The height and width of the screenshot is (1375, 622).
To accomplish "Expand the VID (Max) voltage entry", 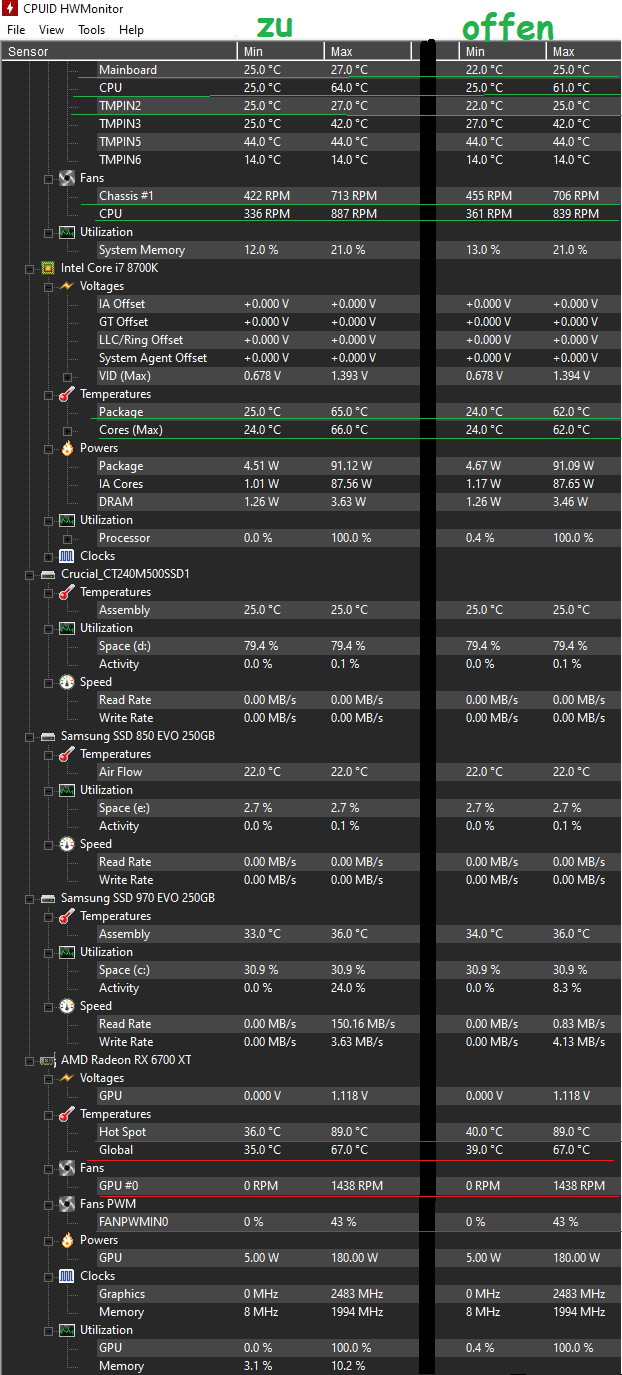I will 67,376.
